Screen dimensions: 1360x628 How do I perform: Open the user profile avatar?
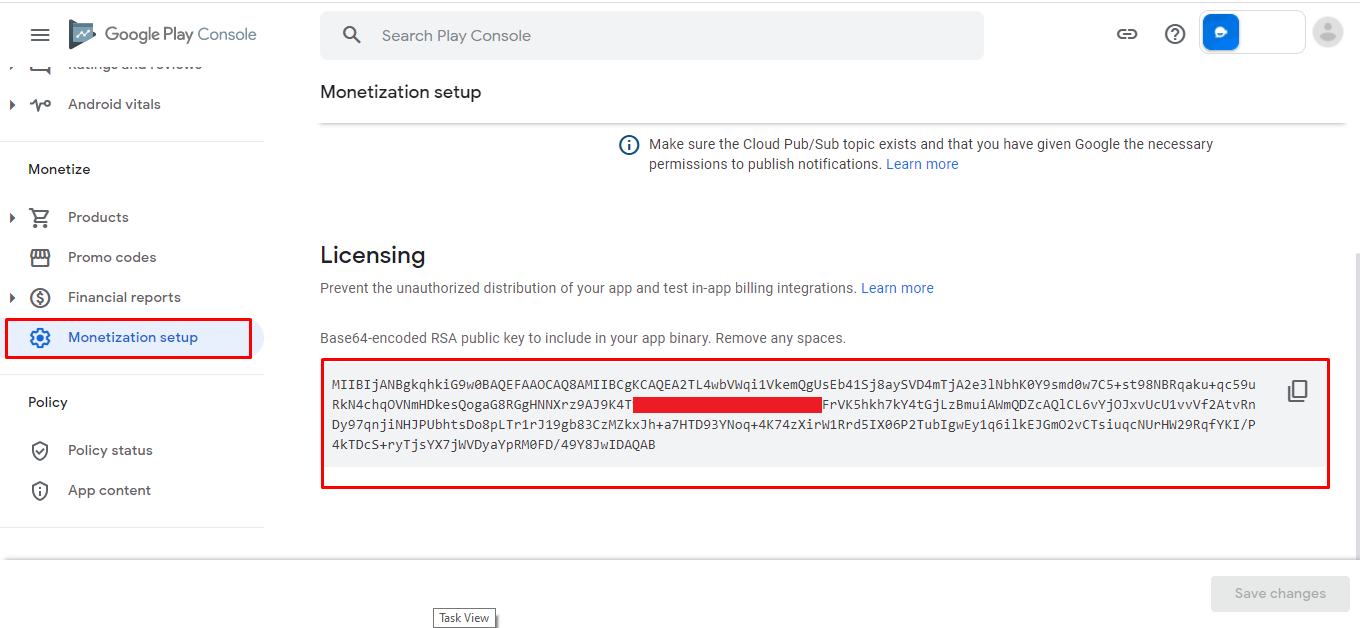(x=1327, y=33)
